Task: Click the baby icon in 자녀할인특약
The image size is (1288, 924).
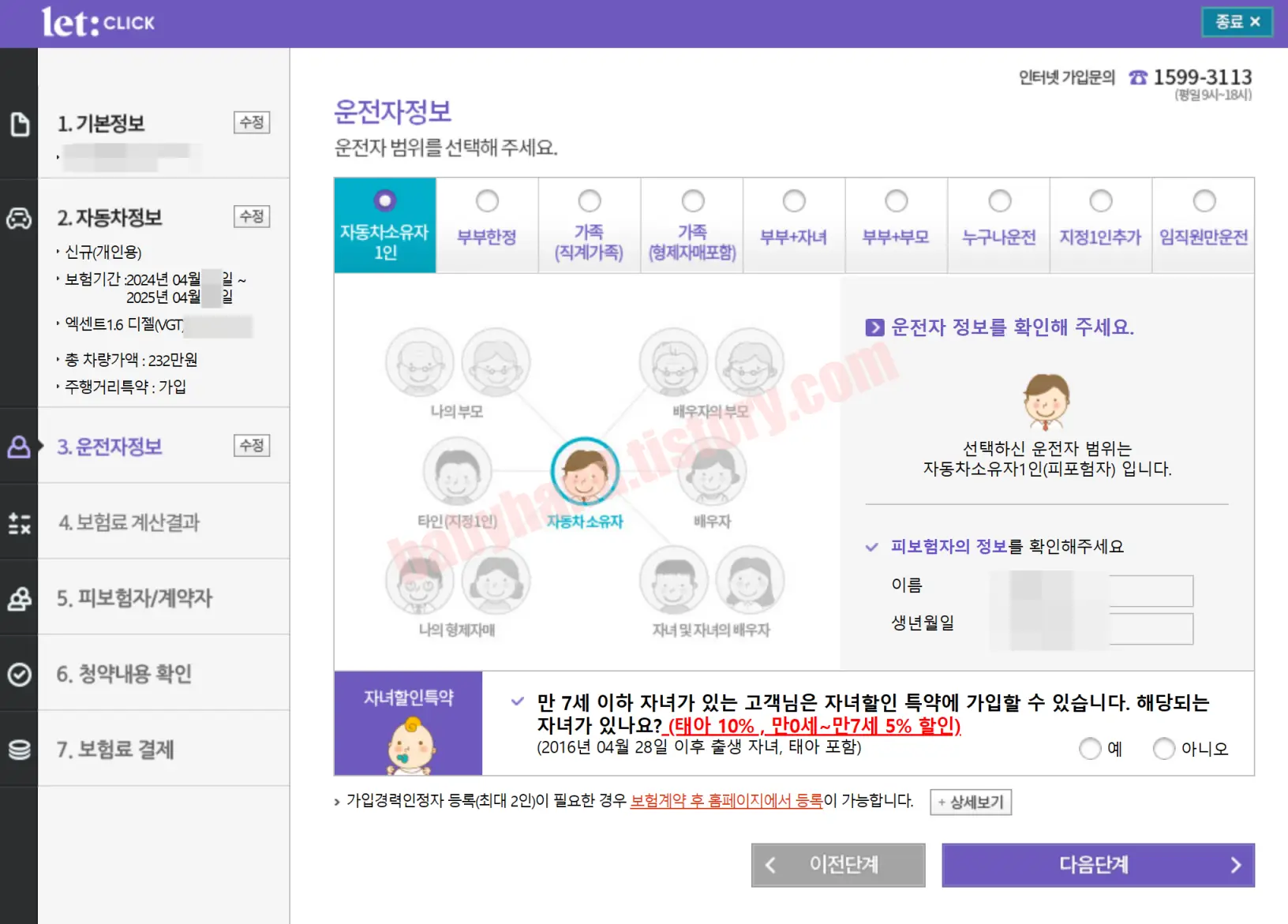Action: (x=410, y=746)
